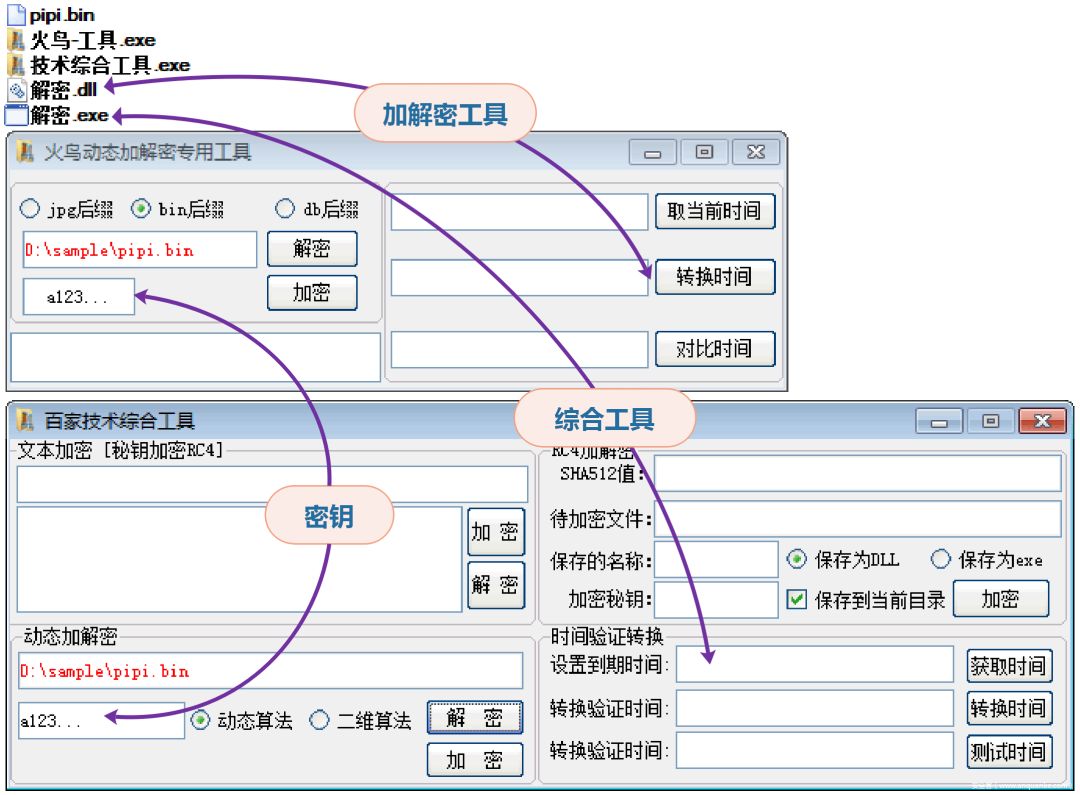The height and width of the screenshot is (795, 1080).
Task: Click 待加密文件 input field
Action: coord(858,519)
